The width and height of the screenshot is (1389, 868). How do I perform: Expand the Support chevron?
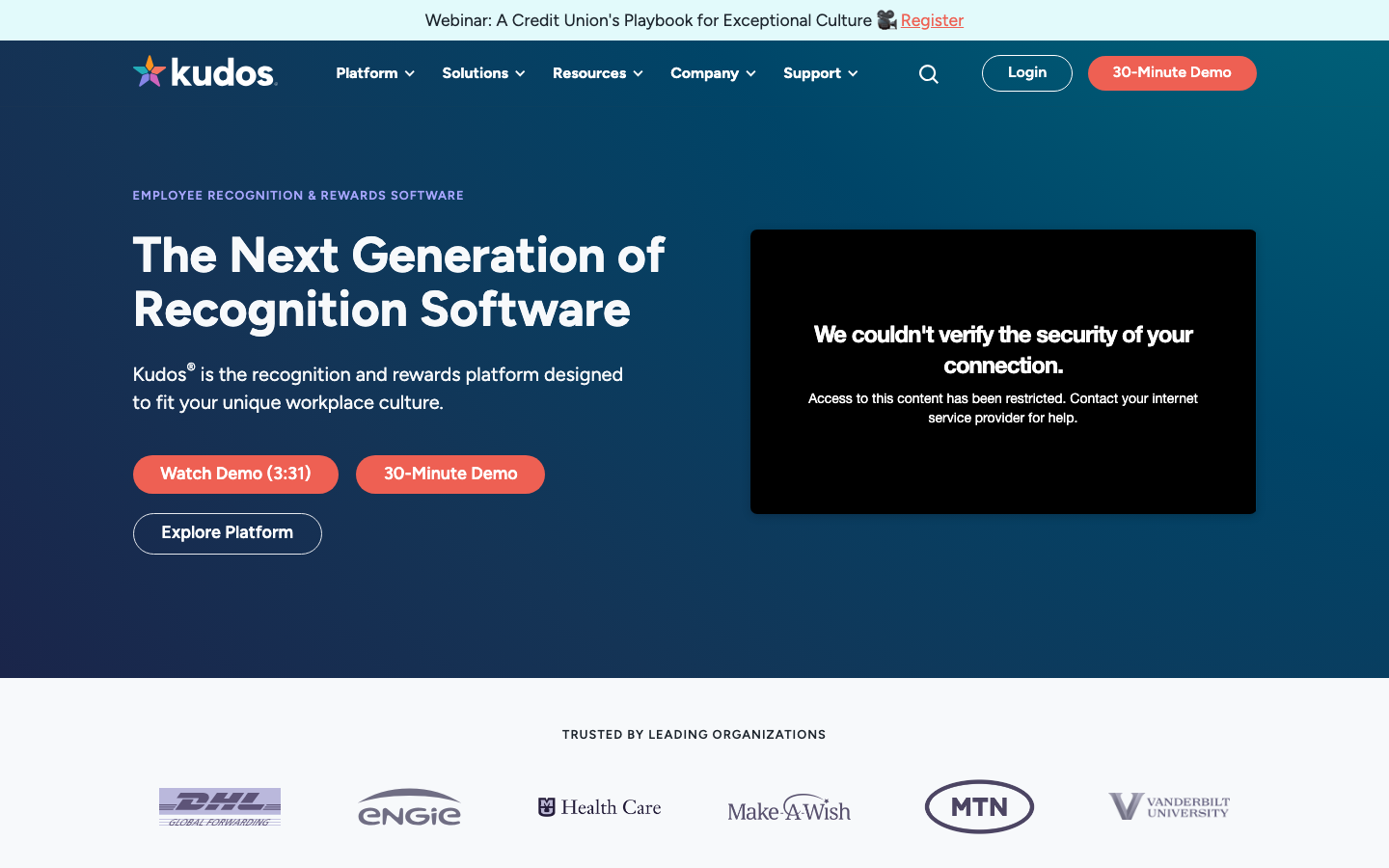[853, 74]
